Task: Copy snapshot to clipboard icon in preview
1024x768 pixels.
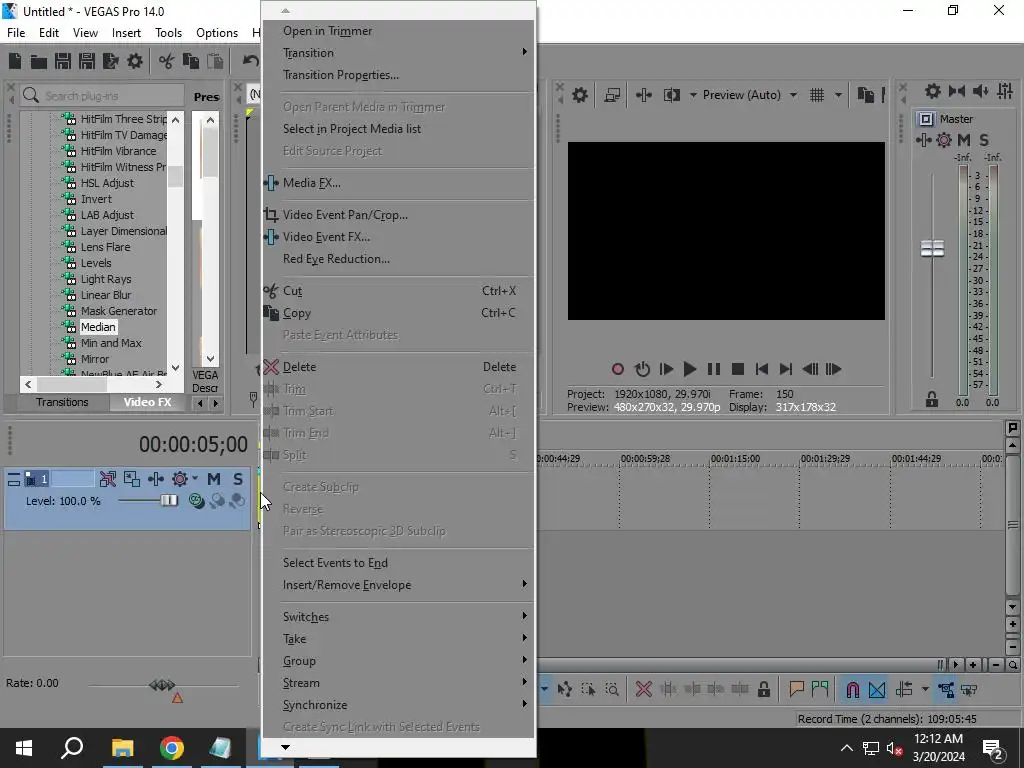Action: [x=865, y=95]
